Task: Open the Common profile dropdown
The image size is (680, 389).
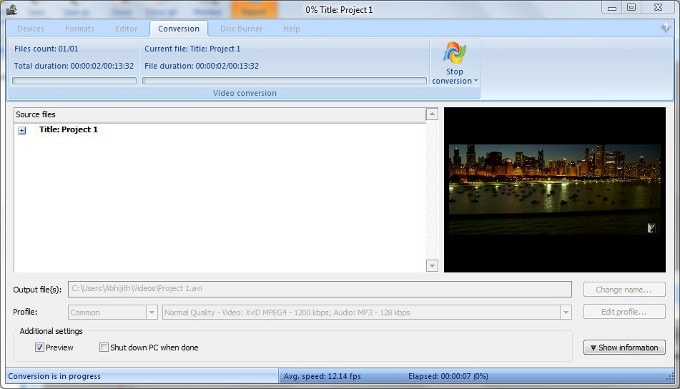Action: 151,312
